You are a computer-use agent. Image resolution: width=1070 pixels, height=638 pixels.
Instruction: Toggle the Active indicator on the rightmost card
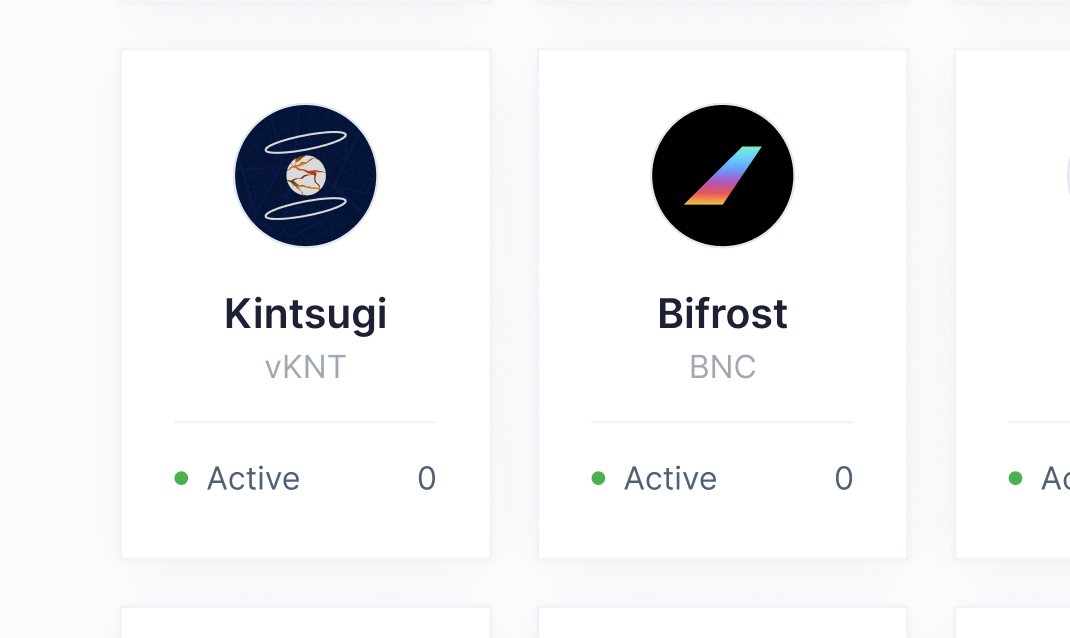1055,478
